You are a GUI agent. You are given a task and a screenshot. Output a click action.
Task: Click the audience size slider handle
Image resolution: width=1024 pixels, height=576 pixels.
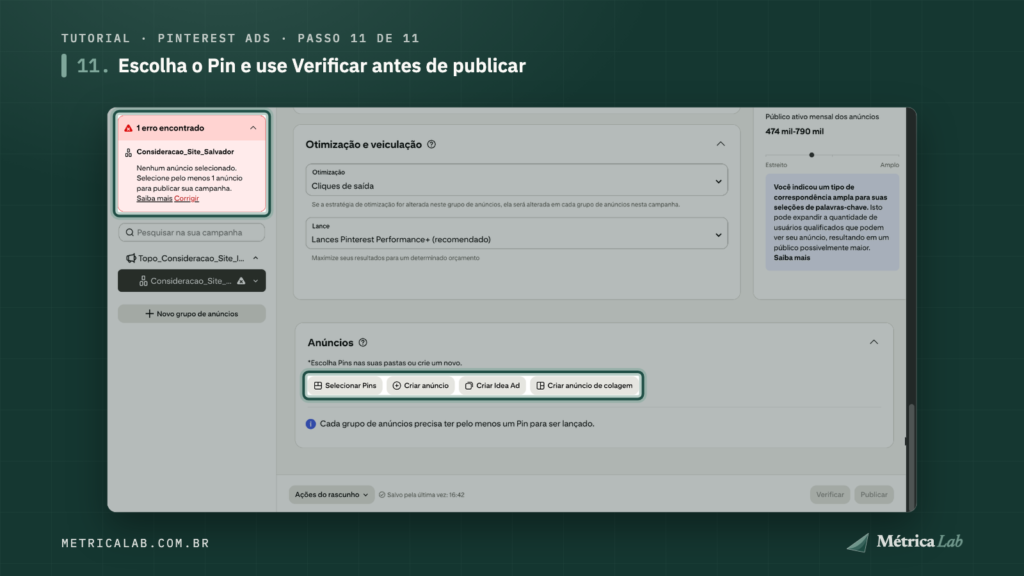812,155
